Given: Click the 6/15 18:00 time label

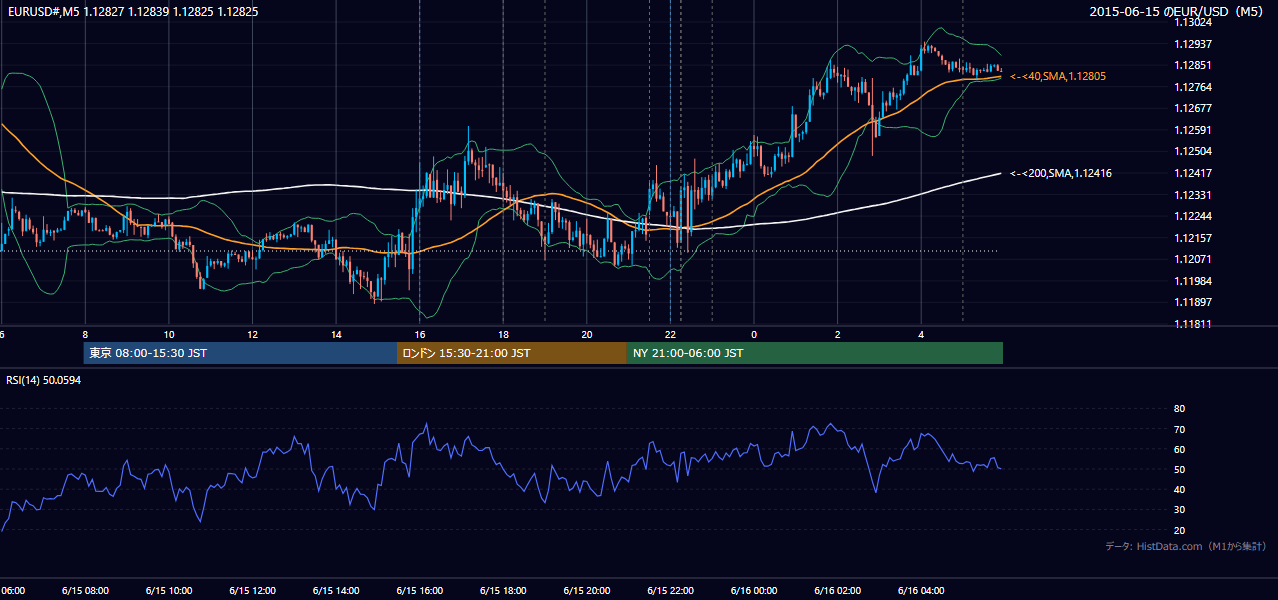Looking at the screenshot, I should pyautogui.click(x=503, y=590).
